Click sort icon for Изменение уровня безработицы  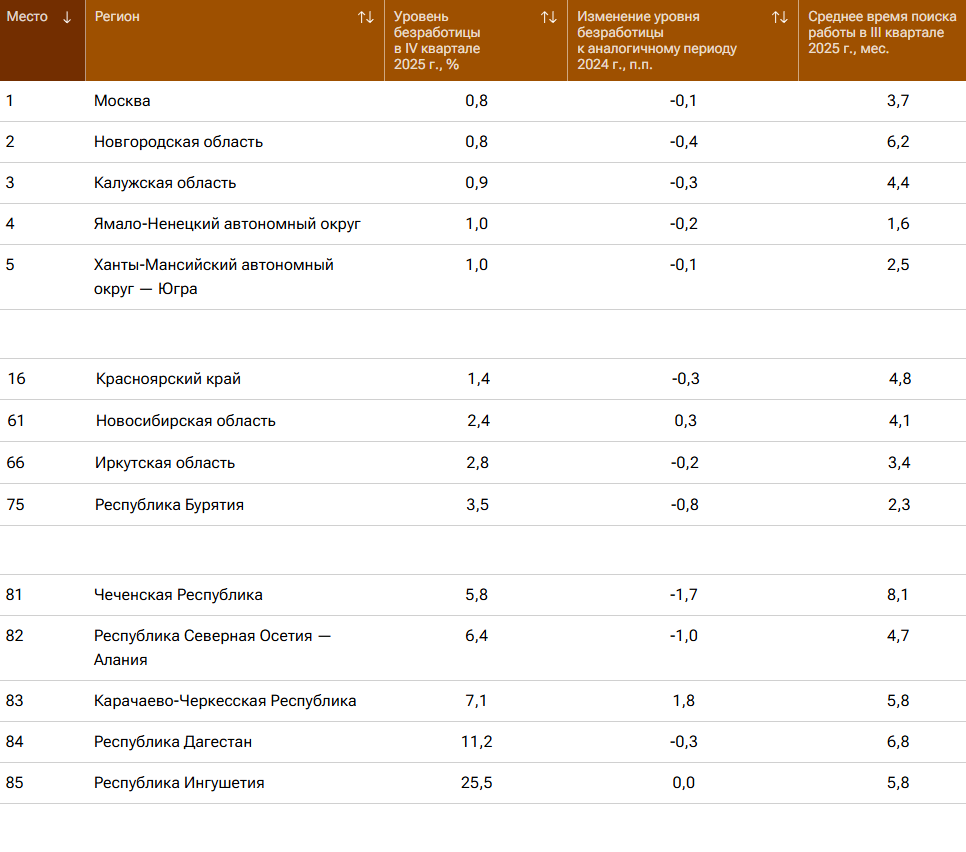point(780,17)
